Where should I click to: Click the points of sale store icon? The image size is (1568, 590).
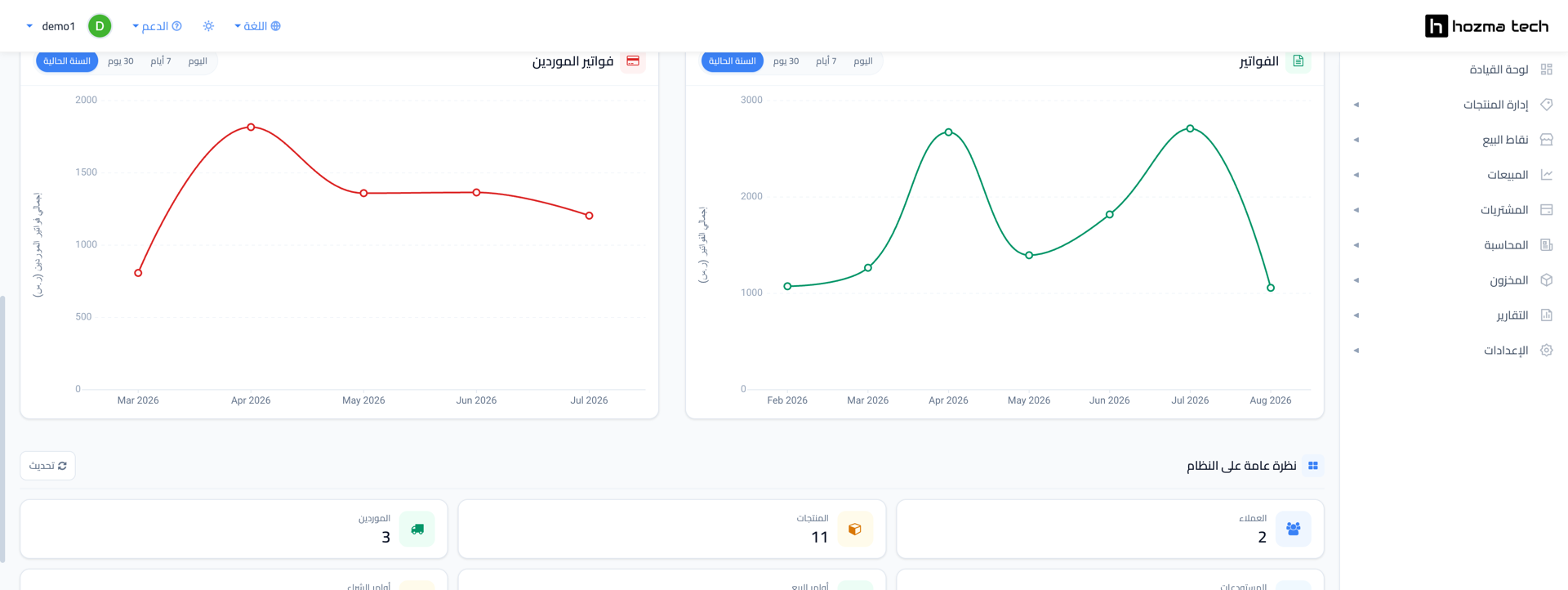[1546, 140]
